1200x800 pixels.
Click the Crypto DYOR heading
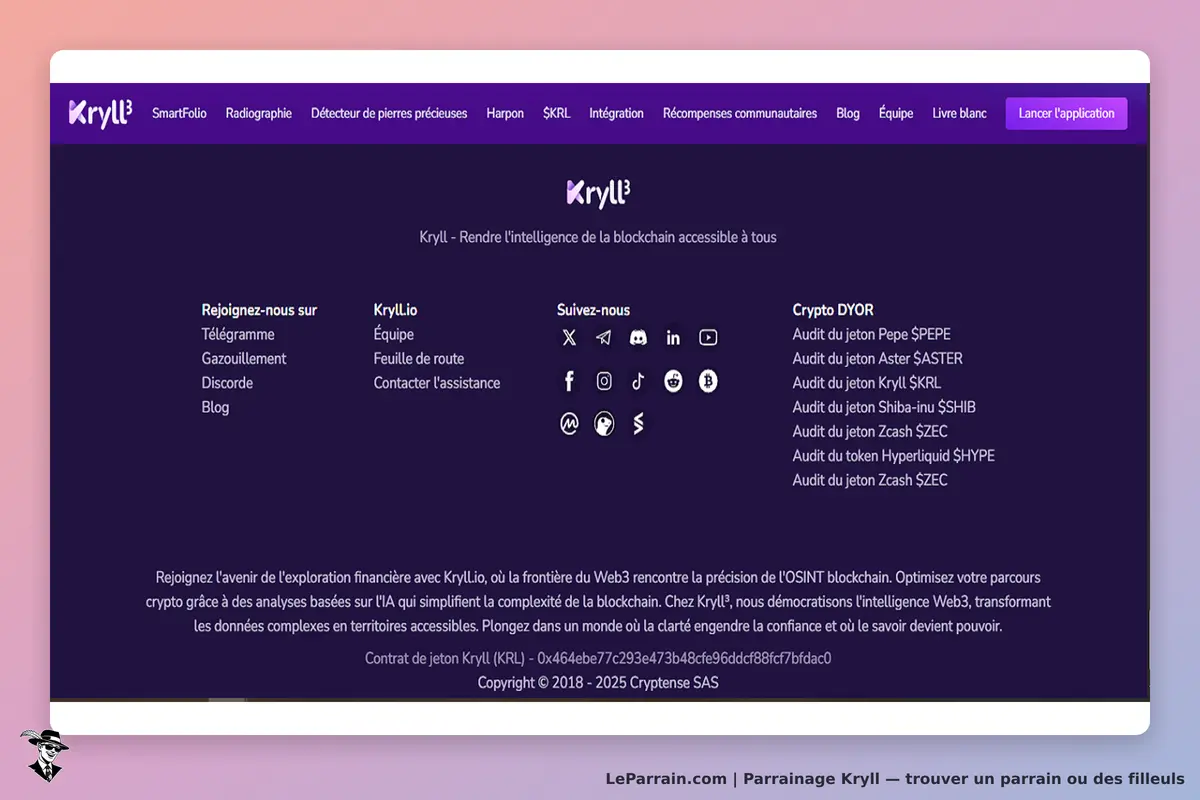pyautogui.click(x=833, y=310)
